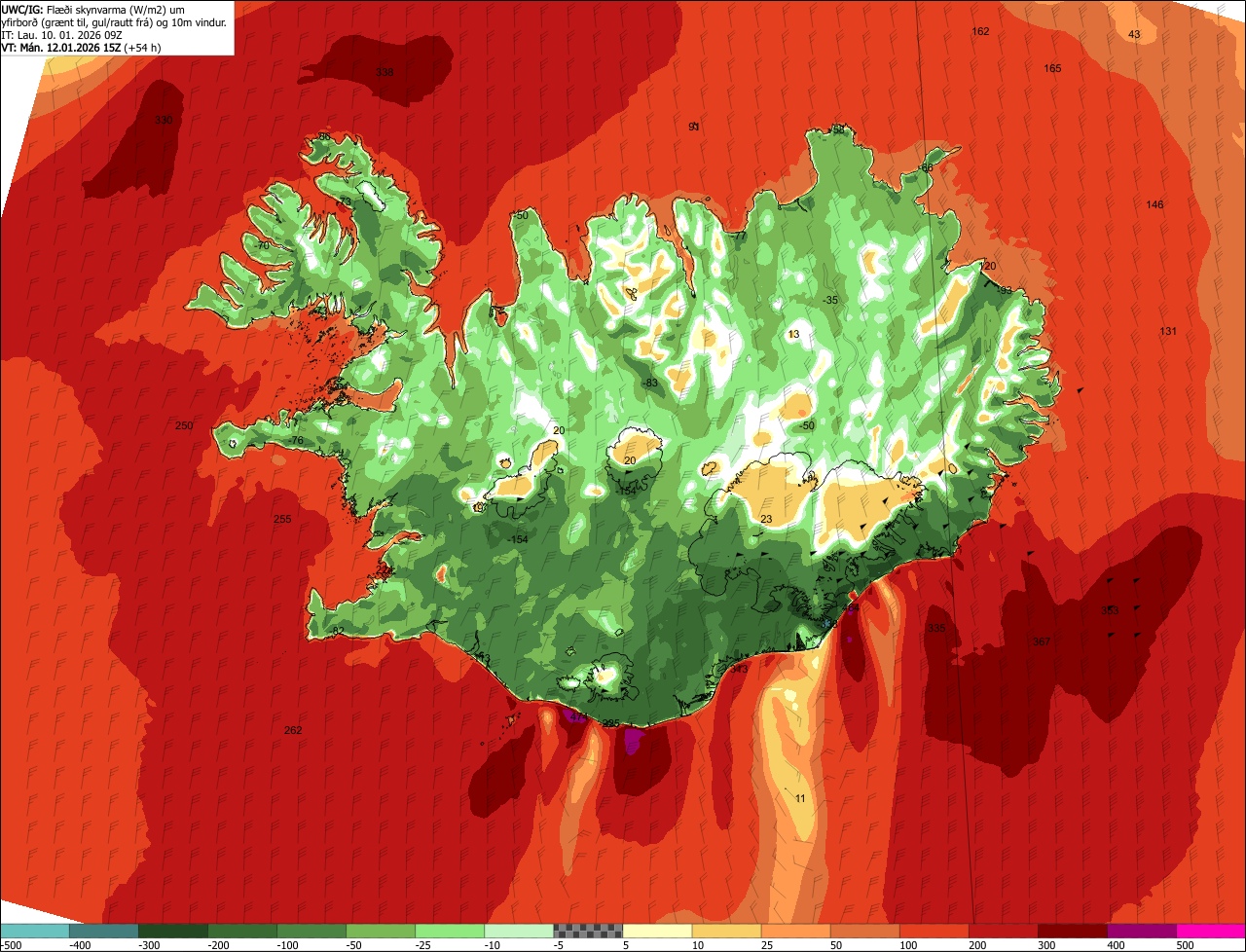Click the red-orange 100 to 200 swatch
The image size is (1246, 952).
point(934,931)
